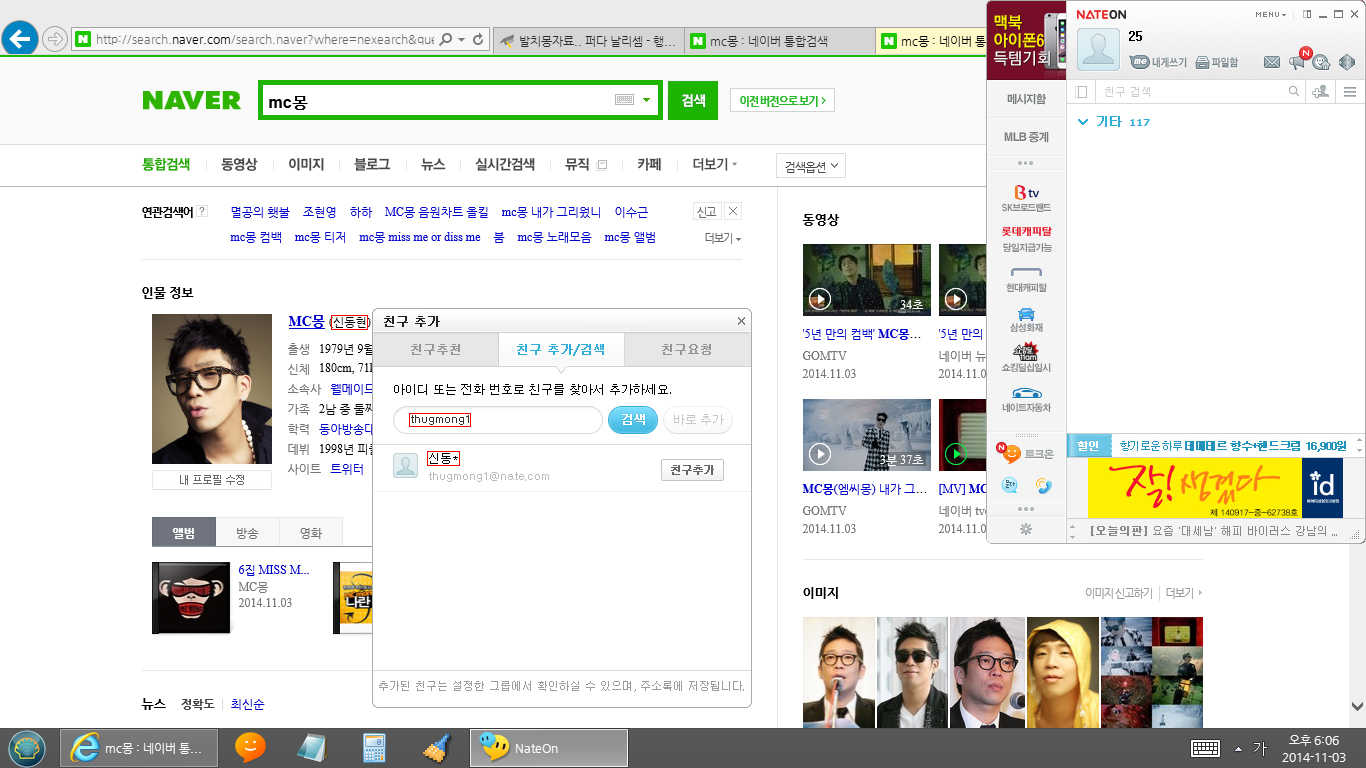Open 삼성화재 car icon shortcut

[1026, 319]
